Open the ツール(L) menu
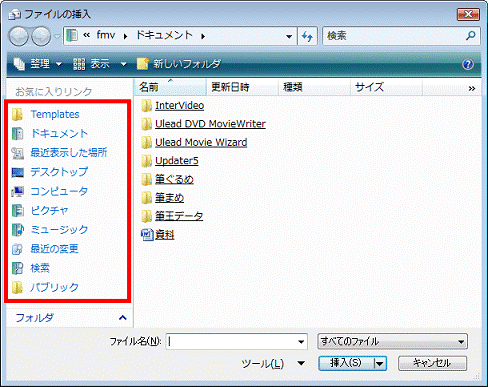Image resolution: width=488 pixels, height=387 pixels. point(273,363)
